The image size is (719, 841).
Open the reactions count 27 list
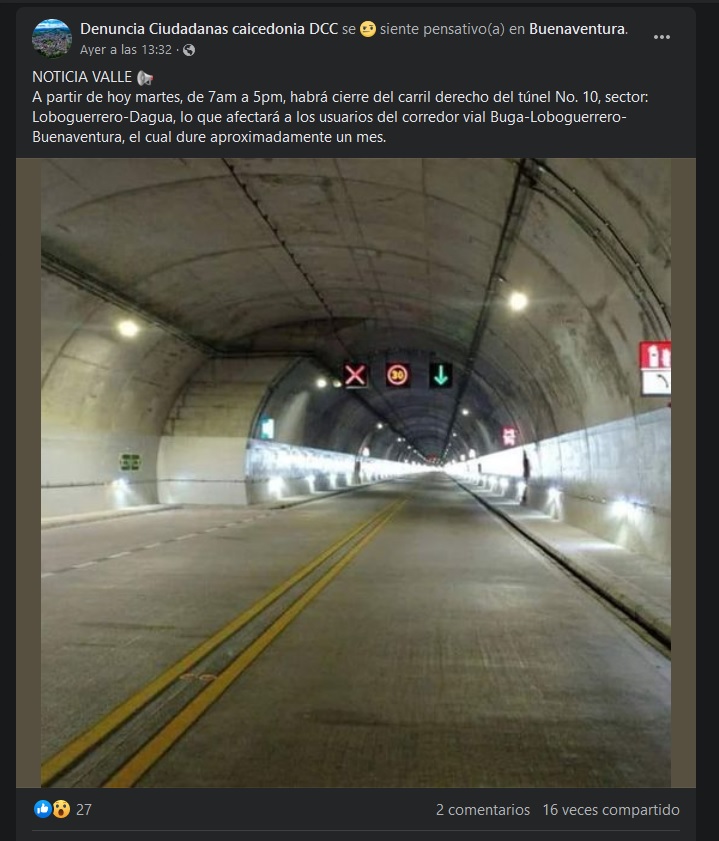click(x=84, y=809)
